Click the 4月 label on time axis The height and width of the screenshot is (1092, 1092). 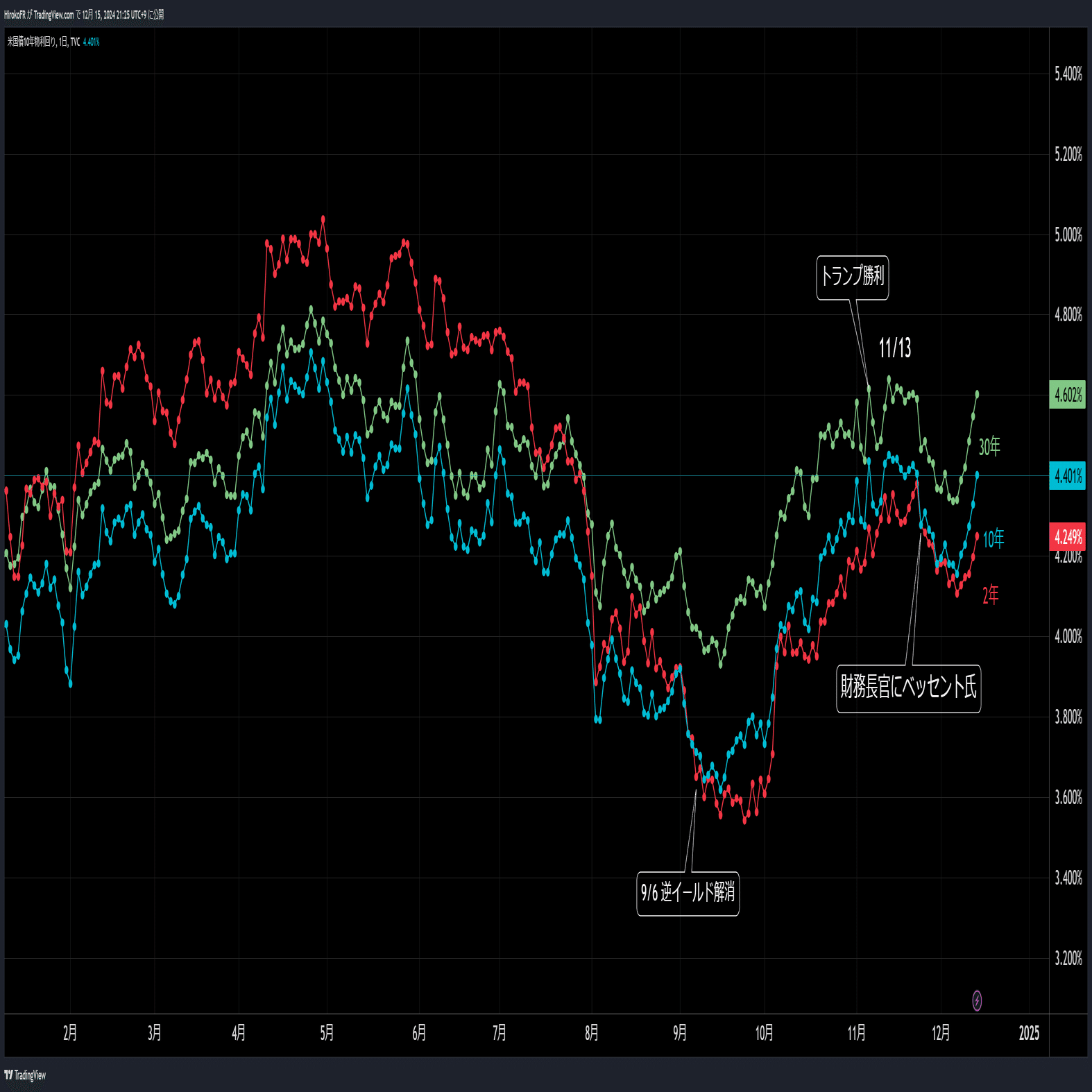pyautogui.click(x=239, y=1033)
